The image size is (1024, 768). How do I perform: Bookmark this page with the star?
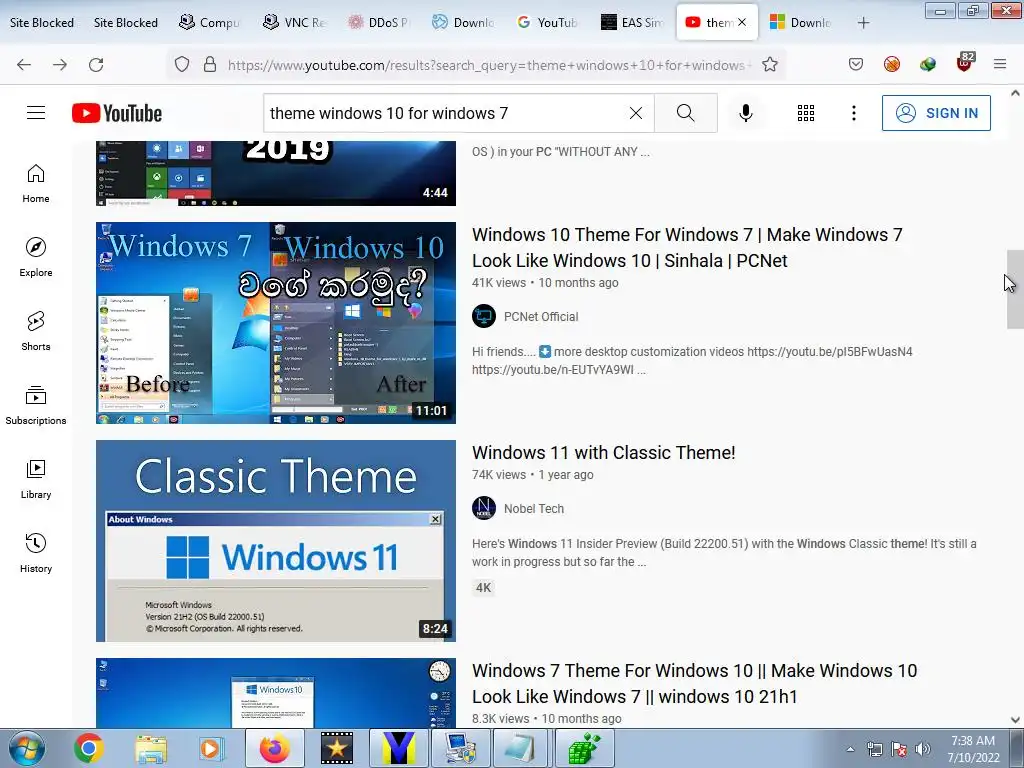(770, 65)
